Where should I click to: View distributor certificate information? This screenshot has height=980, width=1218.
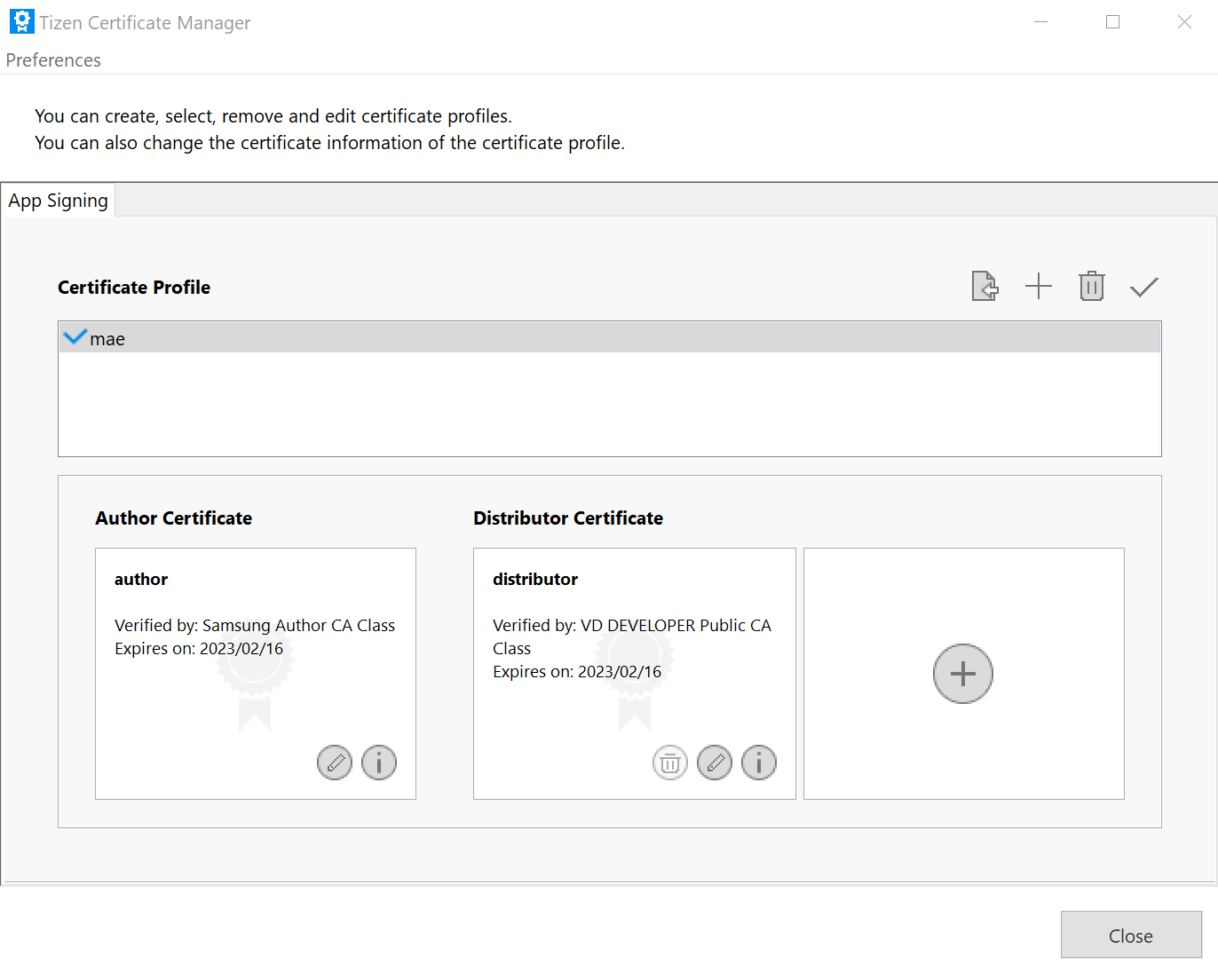(759, 763)
